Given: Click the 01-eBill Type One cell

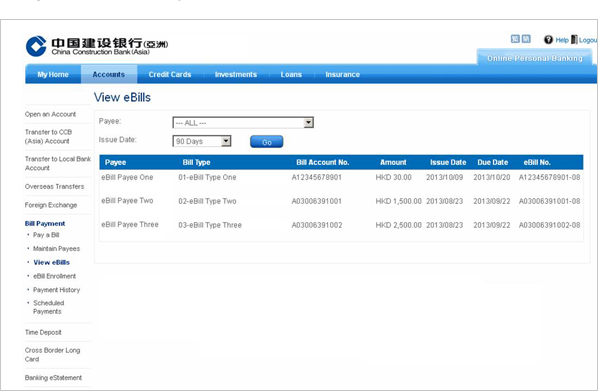Looking at the screenshot, I should (207, 177).
